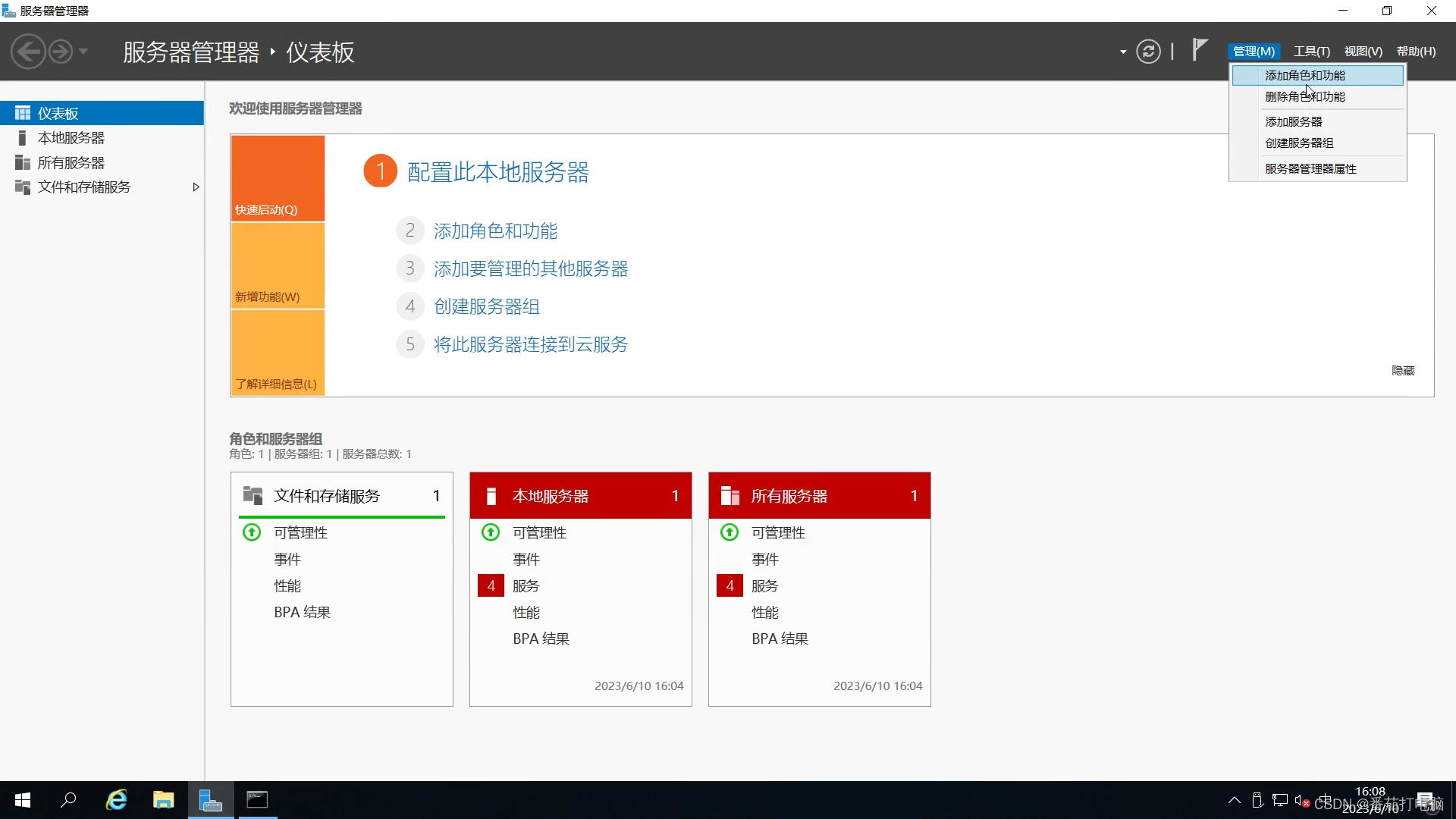Open dropdown arrow left of refresh icon
This screenshot has width=1456, height=819.
pos(1123,52)
